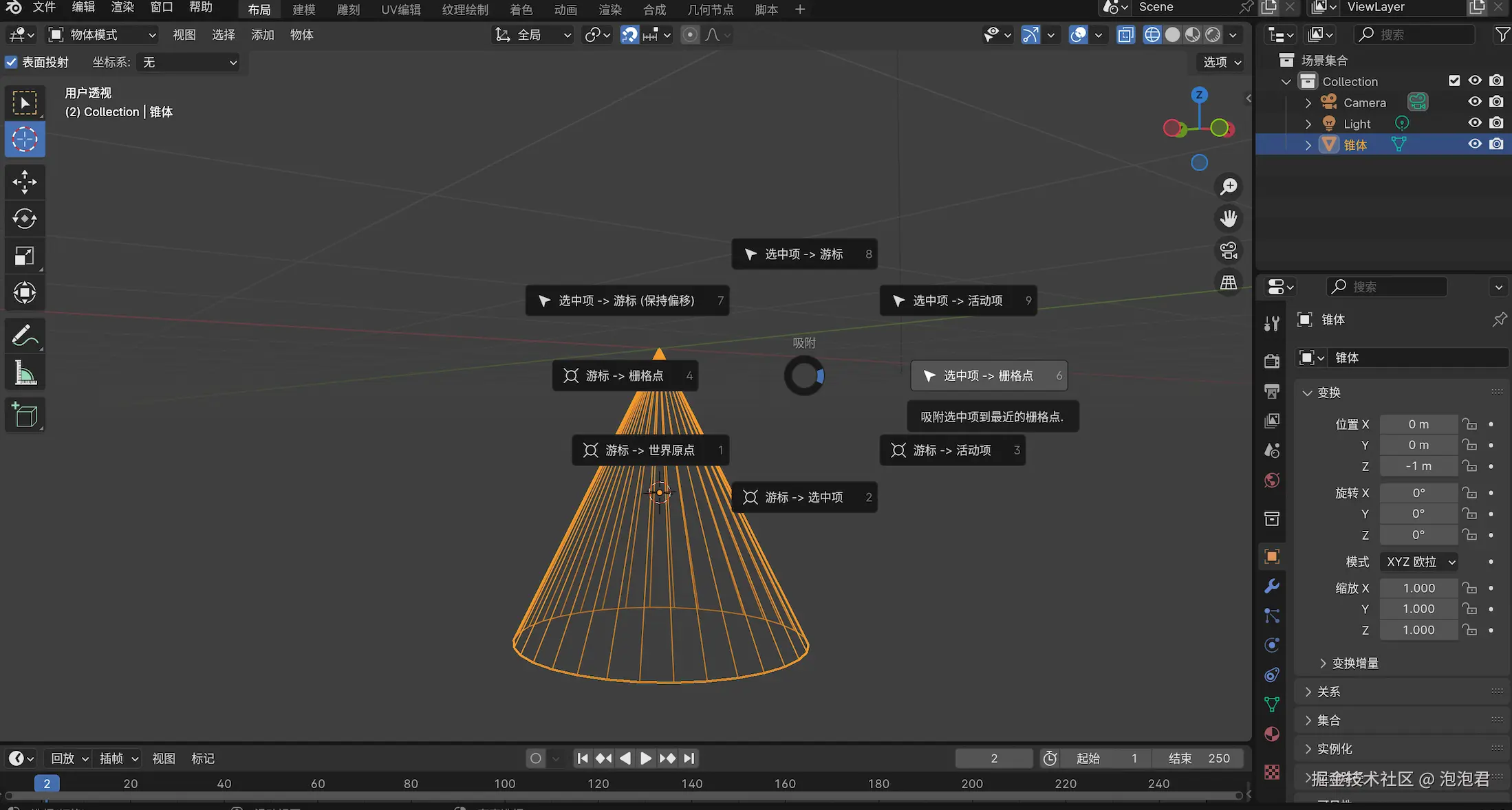Viewport: 1512px width, 810px height.
Task: Click the viewport zoom magnifier icon
Action: pos(1229,186)
